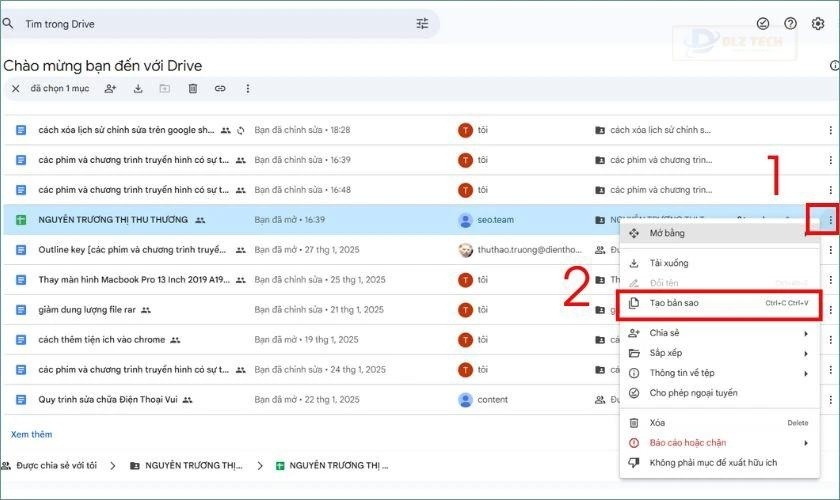Expand the Báo cáo hoặc chặn arrow
840x500 pixels.
[806, 443]
